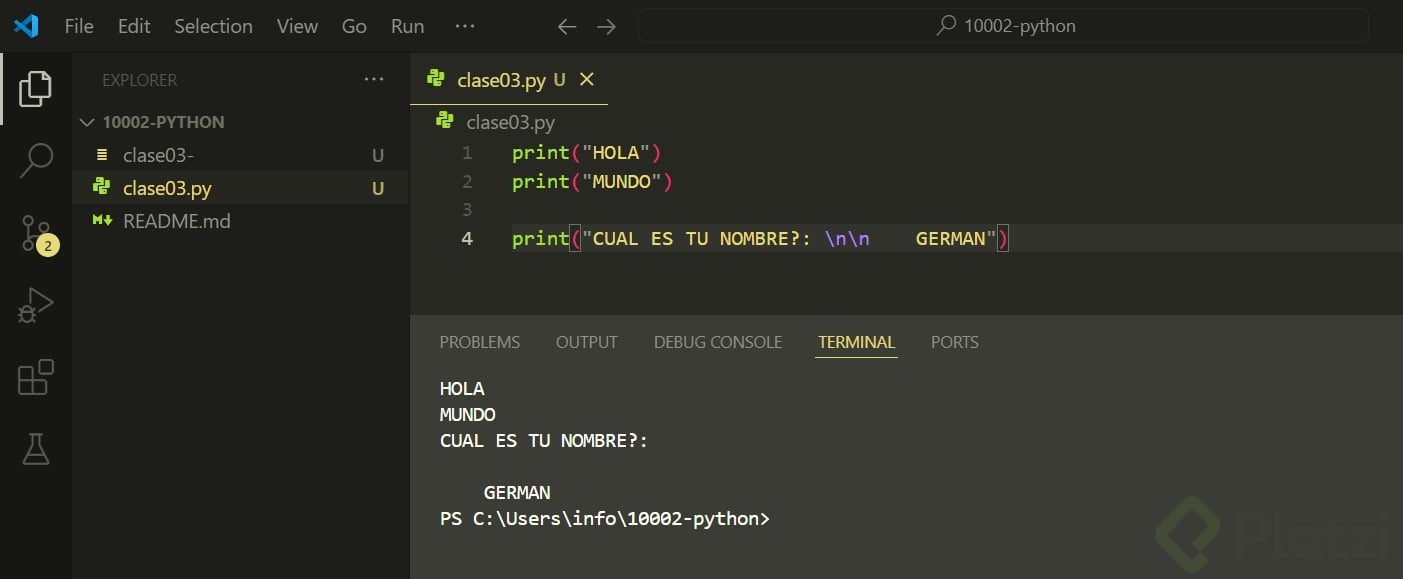Switch to the PROBLEMS panel tab
This screenshot has width=1403, height=579.
(480, 342)
